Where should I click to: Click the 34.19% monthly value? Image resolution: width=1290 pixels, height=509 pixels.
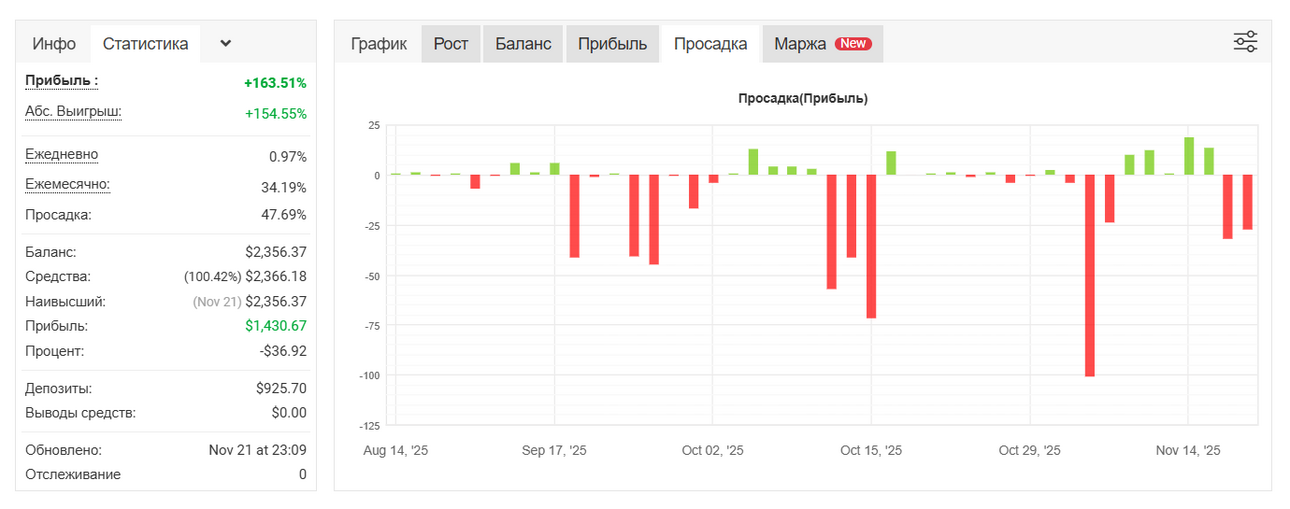point(284,187)
